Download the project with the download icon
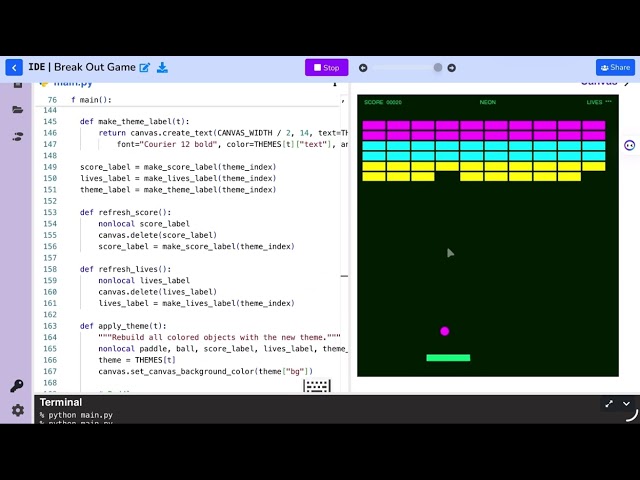This screenshot has width=640, height=480. 162,67
